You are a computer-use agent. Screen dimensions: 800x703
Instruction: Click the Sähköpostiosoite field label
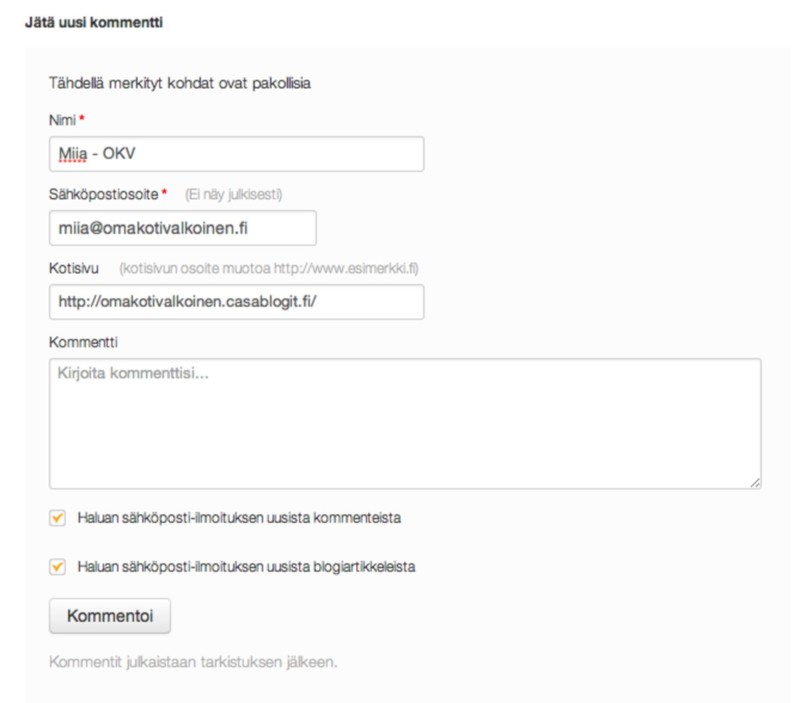(x=104, y=194)
